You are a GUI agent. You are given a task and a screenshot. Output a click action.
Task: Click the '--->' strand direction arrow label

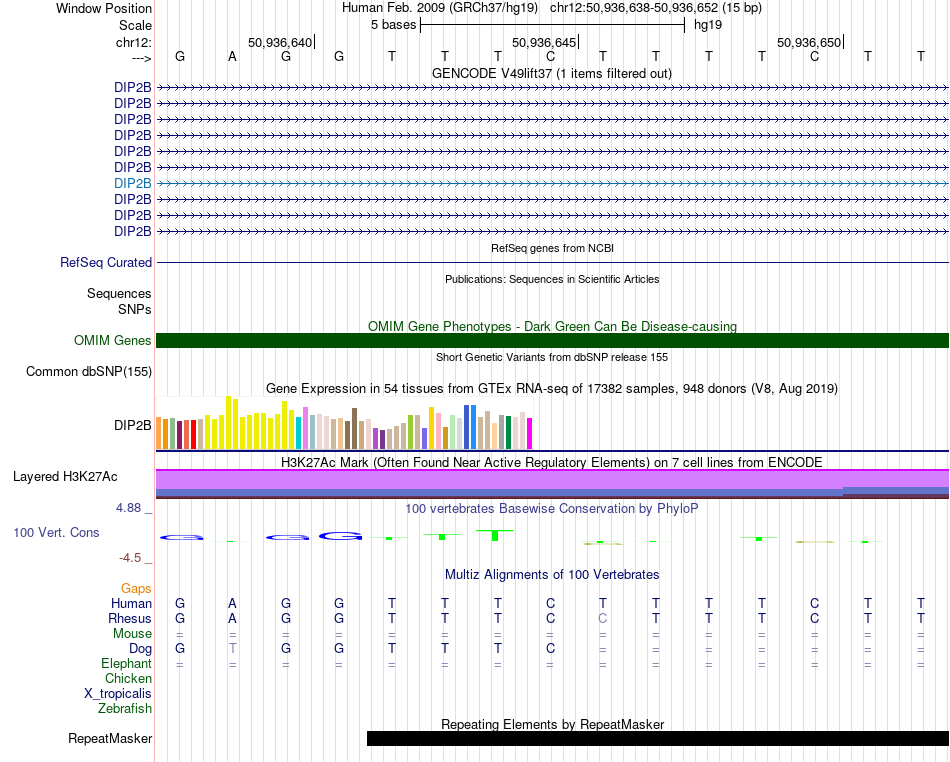click(141, 58)
